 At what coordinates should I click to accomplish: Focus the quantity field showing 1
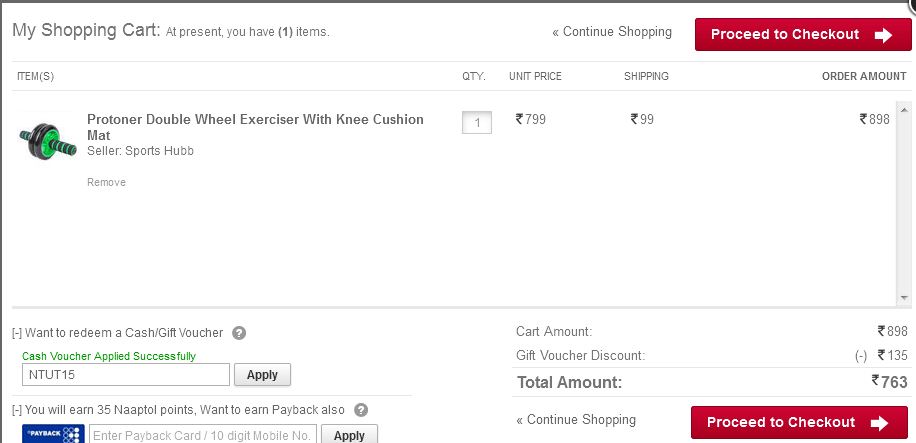[477, 123]
